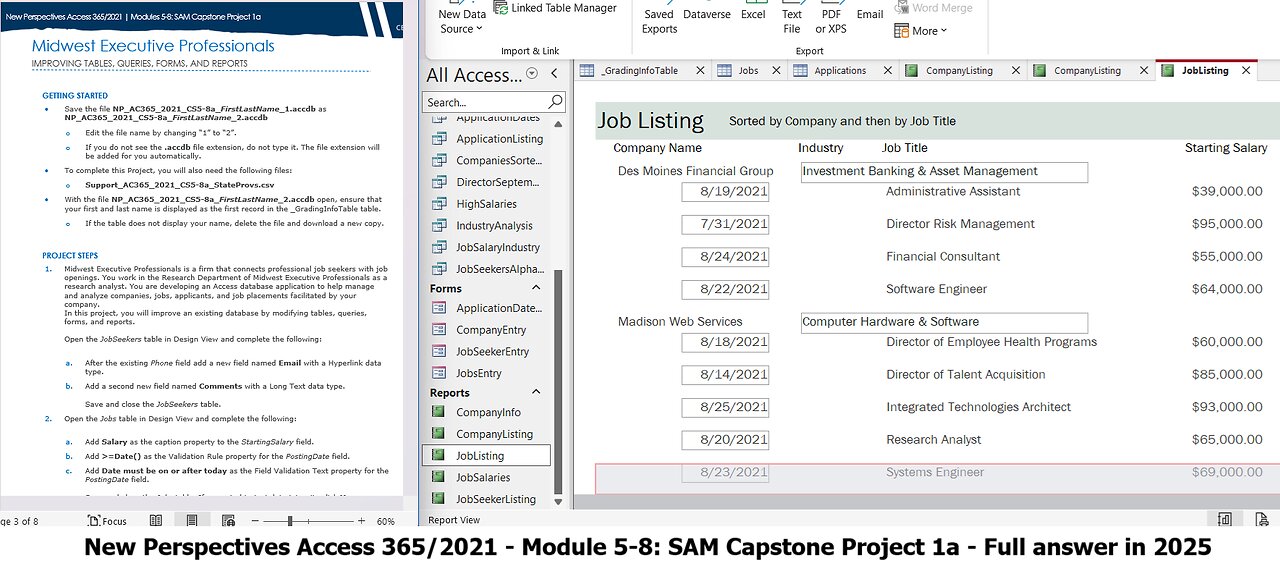
Task: Click the search magnifier in navigation pane
Action: click(556, 102)
